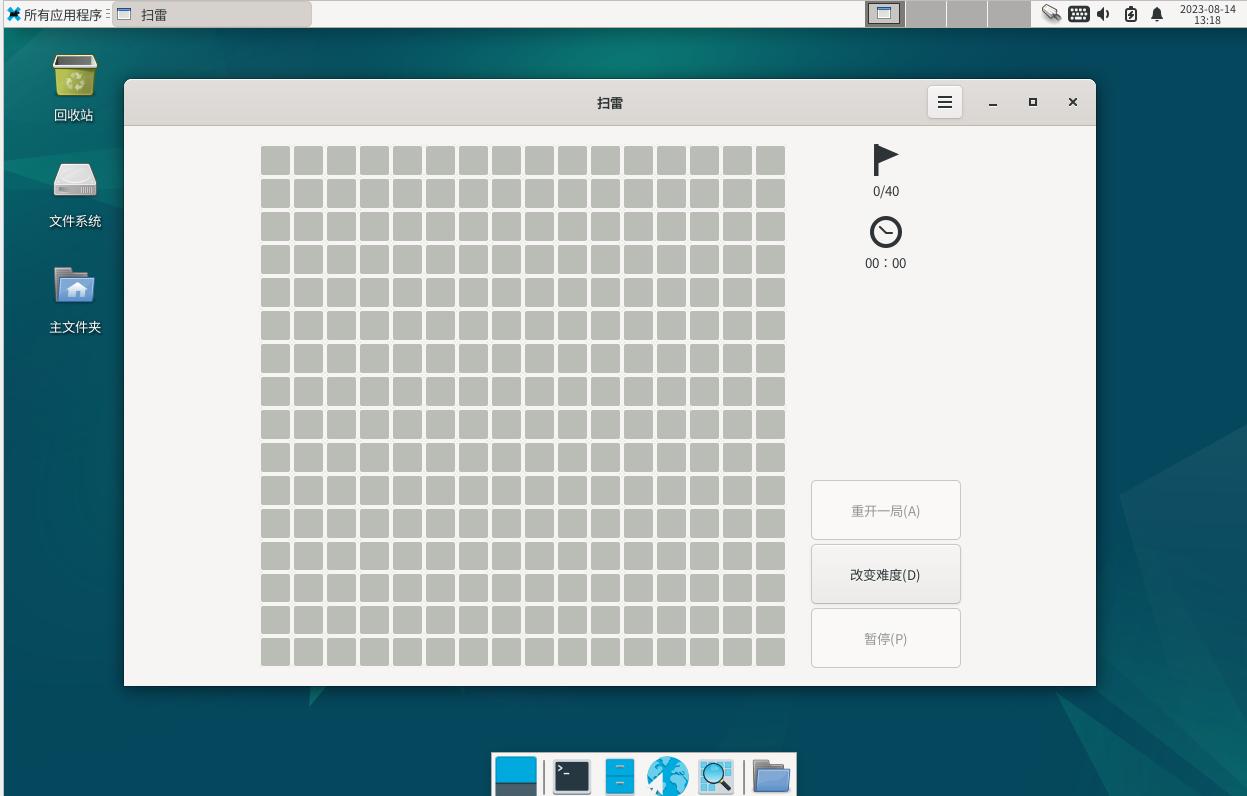Click the 重开一局(A) button
Screen dimensions: 1247x796
[886, 510]
